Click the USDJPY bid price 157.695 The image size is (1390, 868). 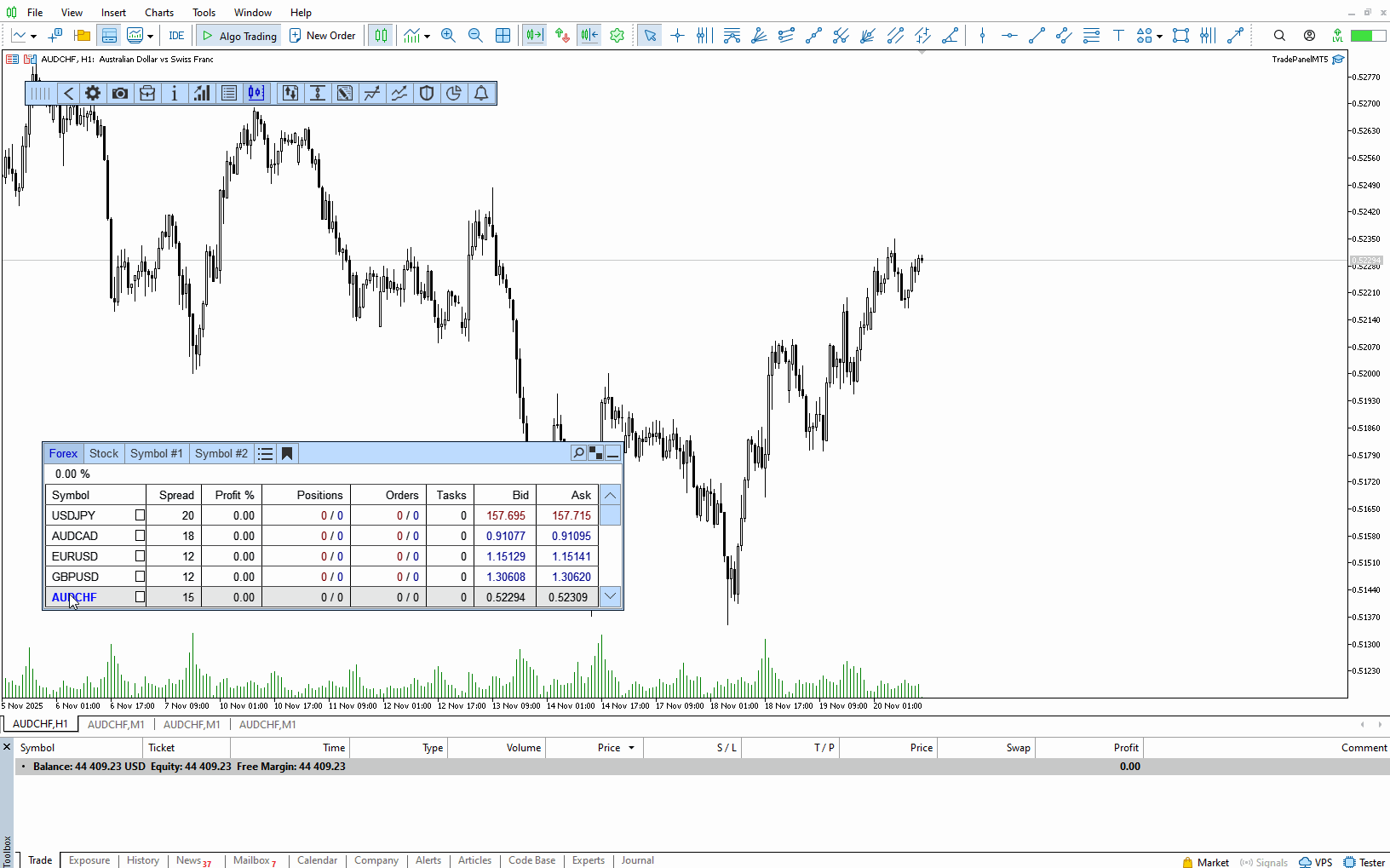(506, 515)
